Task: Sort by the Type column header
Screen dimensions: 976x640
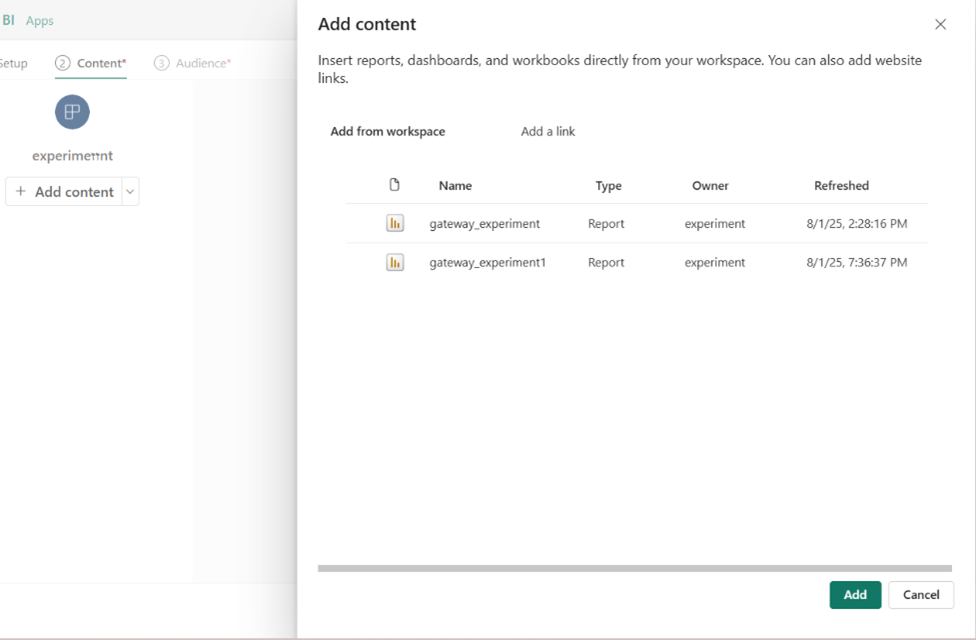Action: tap(608, 186)
